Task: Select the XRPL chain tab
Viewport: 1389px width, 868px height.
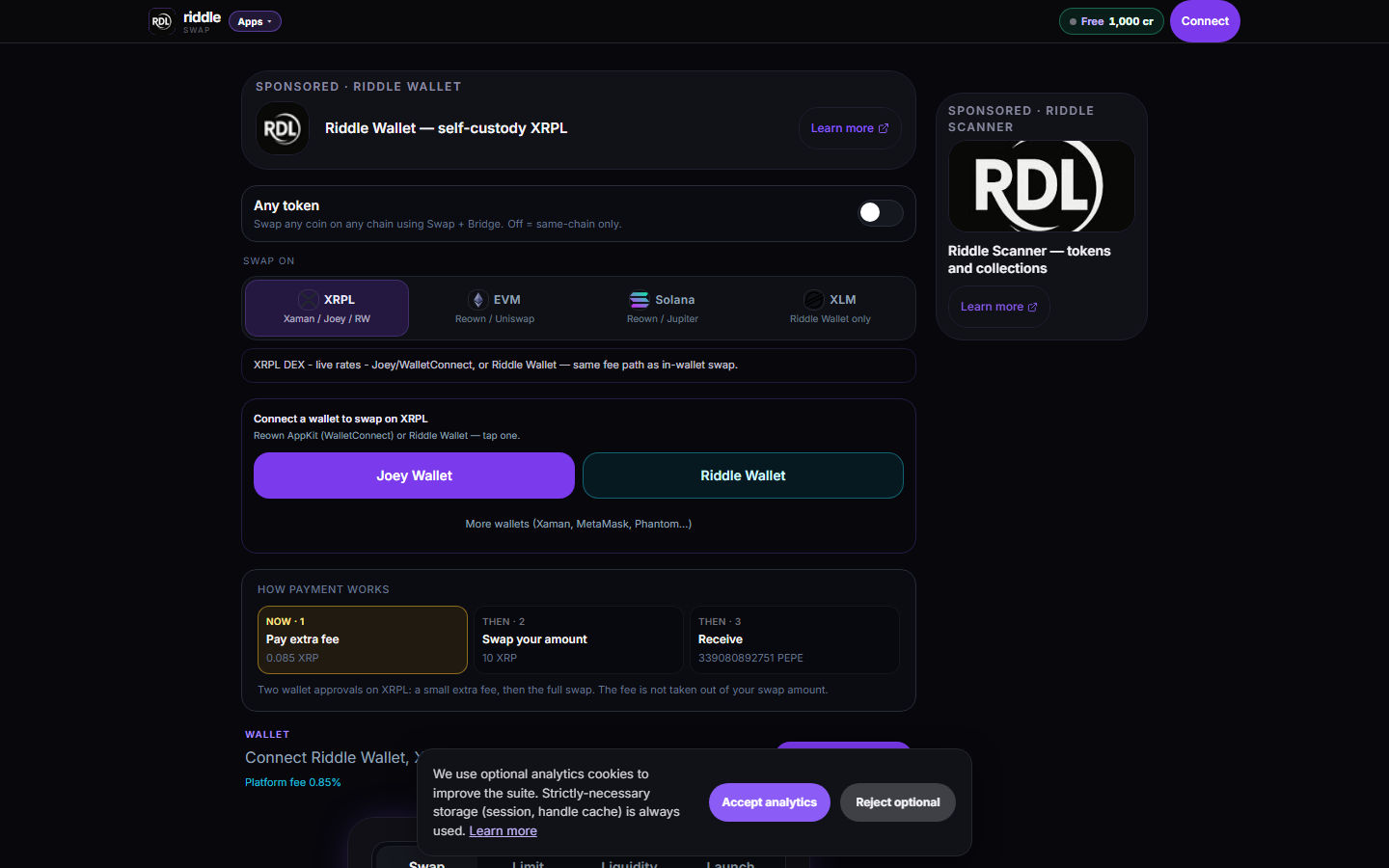Action: coord(327,309)
